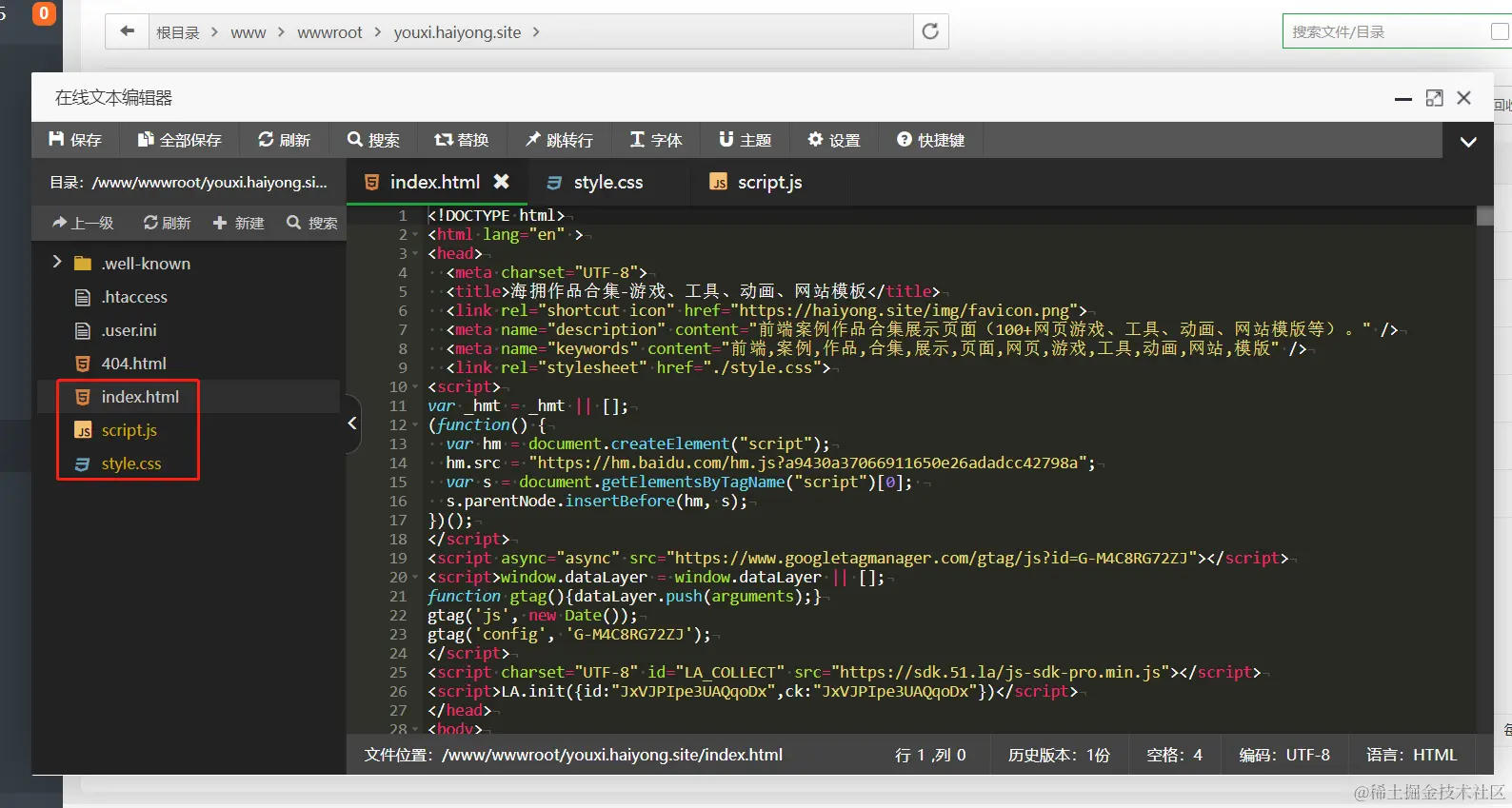Open script.js from the file tree

pyautogui.click(x=129, y=430)
